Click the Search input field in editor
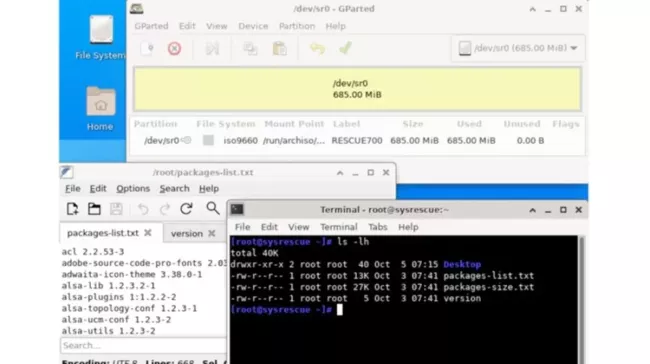Viewport: 650px width, 364px height. (143, 345)
